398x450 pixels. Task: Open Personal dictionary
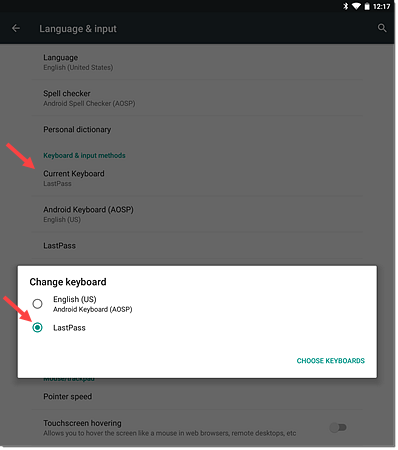pyautogui.click(x=197, y=129)
